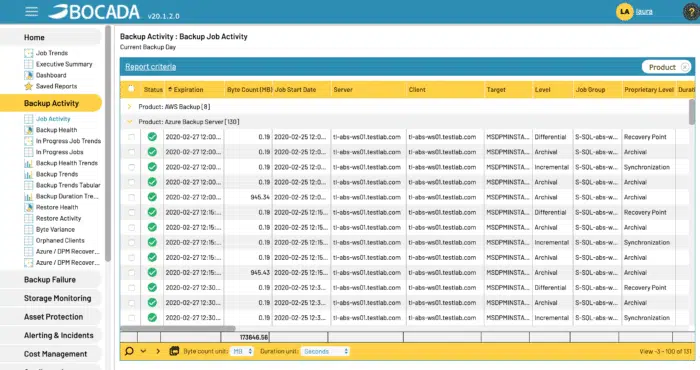
Task: Expand the Backup Failure section
Action: pos(50,280)
